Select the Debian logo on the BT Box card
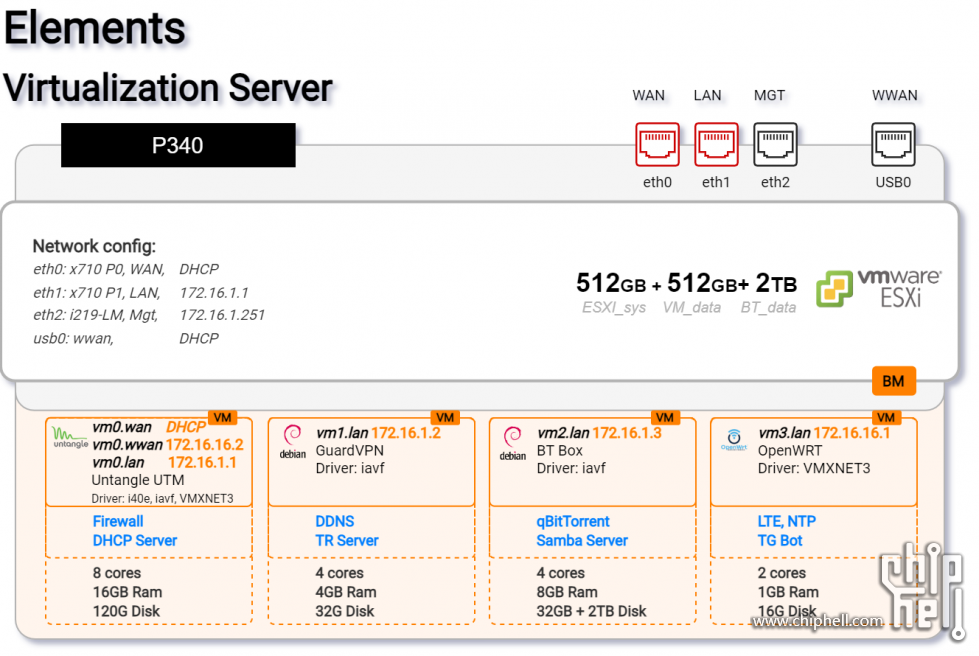This screenshot has width=979, height=656. tap(513, 443)
